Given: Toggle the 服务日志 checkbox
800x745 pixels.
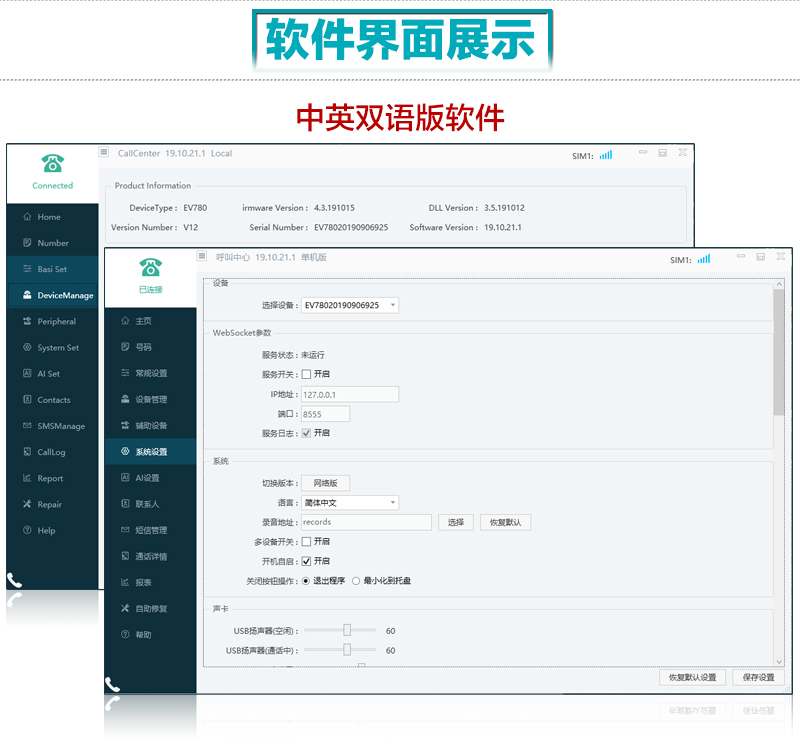Looking at the screenshot, I should pos(306,433).
